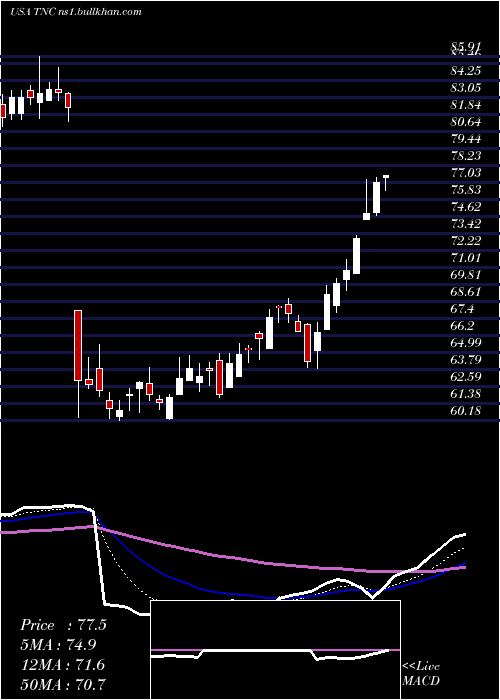Click the '5MA : 74.9' readout
The image size is (500, 700).
coord(58,645)
